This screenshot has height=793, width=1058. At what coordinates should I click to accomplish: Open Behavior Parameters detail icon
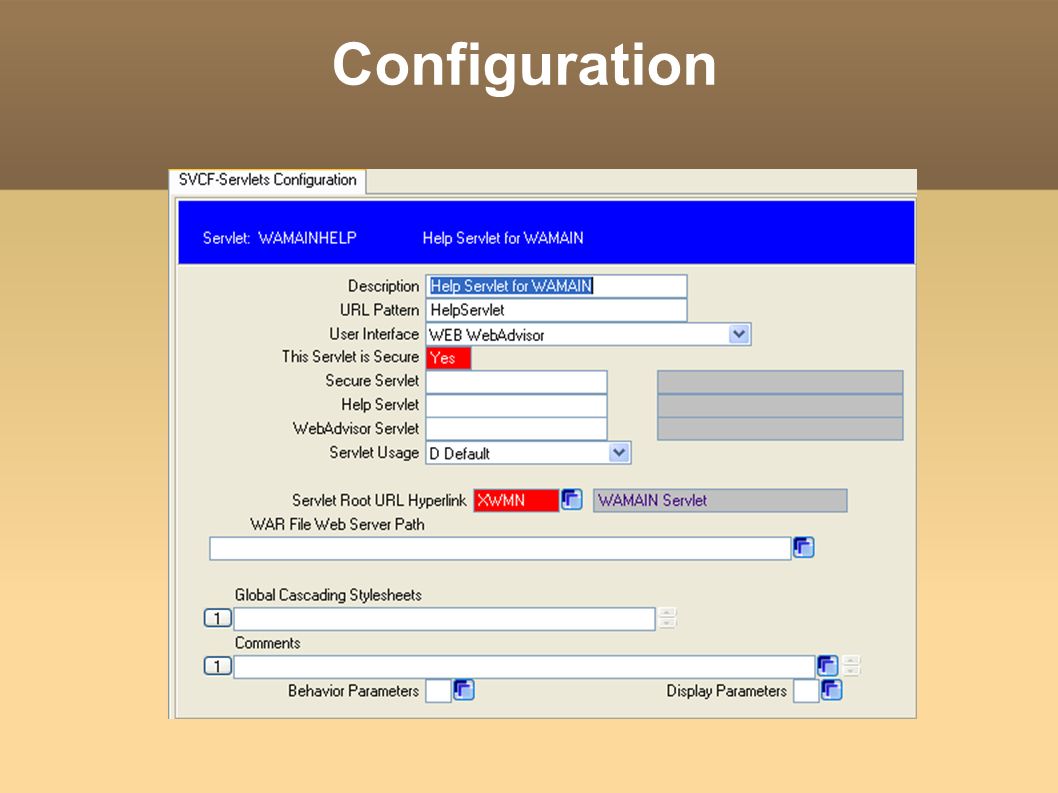464,690
